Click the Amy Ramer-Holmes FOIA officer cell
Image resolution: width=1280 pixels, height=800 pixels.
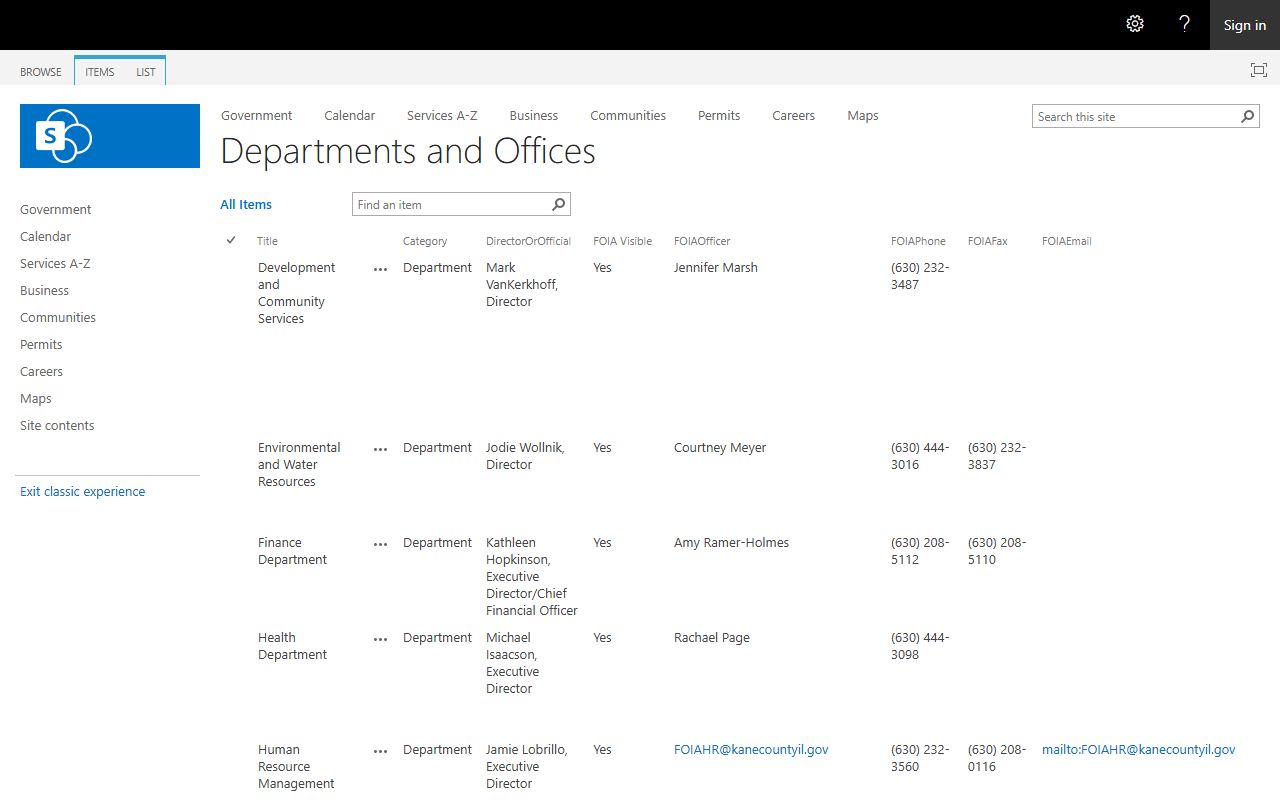[731, 543]
